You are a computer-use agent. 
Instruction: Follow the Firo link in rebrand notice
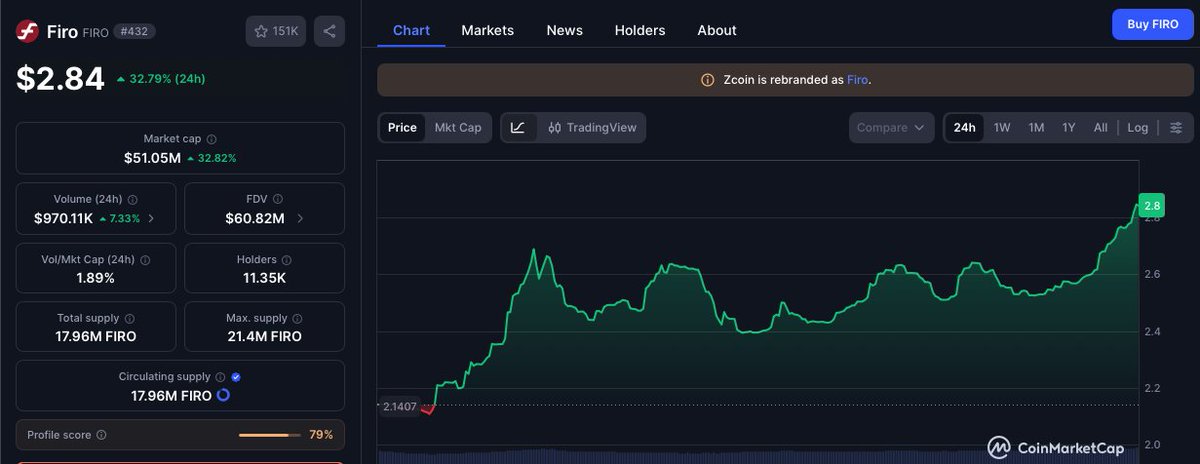point(858,80)
